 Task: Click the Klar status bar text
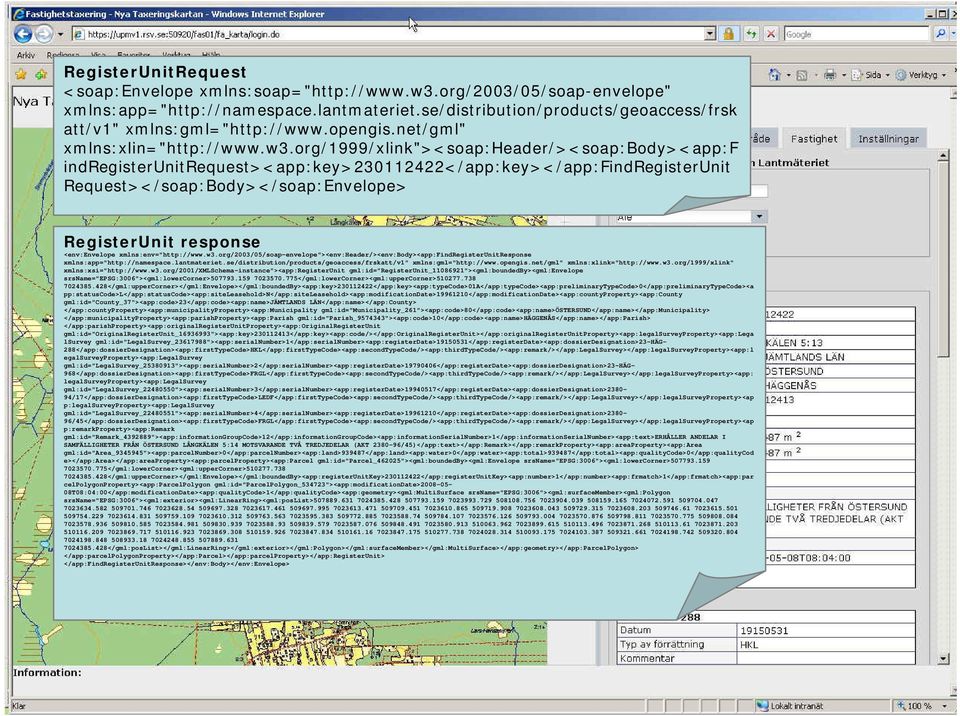click(x=19, y=706)
